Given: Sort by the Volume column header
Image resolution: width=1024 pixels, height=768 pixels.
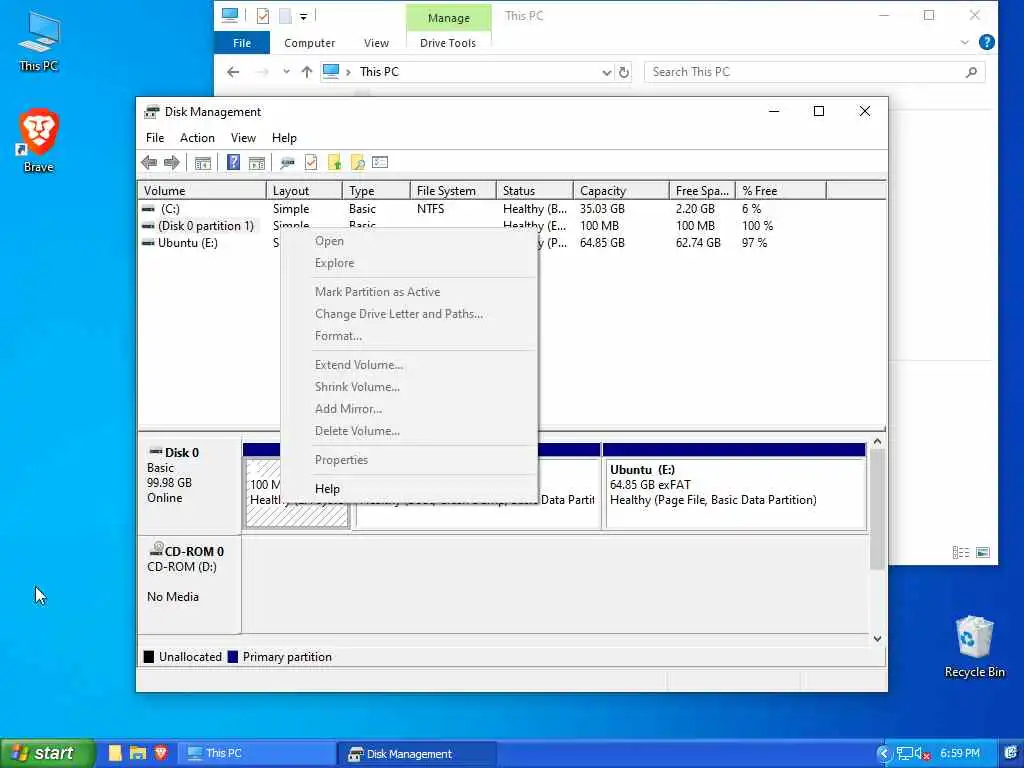Looking at the screenshot, I should pyautogui.click(x=202, y=191).
